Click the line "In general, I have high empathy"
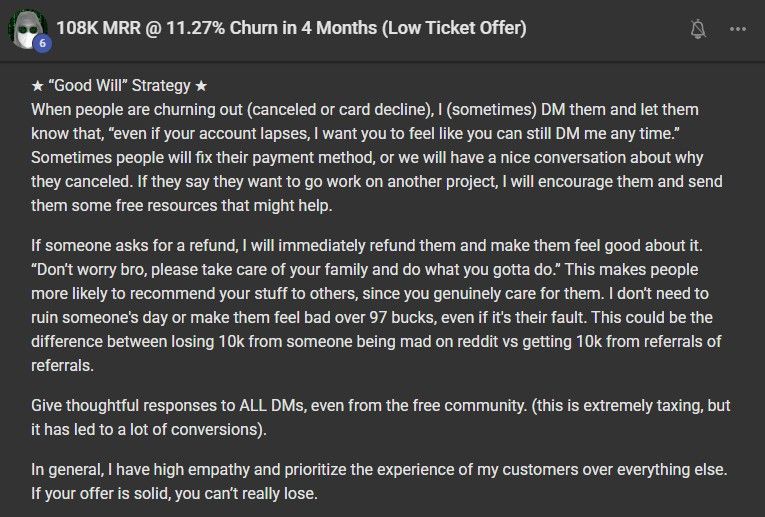 coord(379,470)
